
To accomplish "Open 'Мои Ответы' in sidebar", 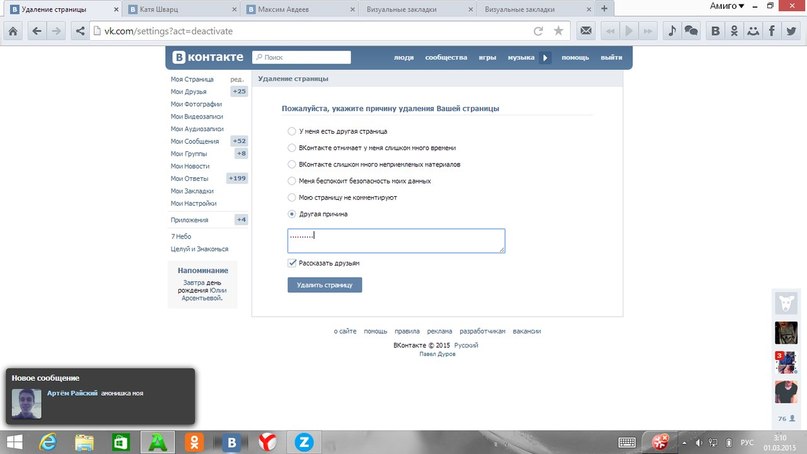I will point(189,179).
